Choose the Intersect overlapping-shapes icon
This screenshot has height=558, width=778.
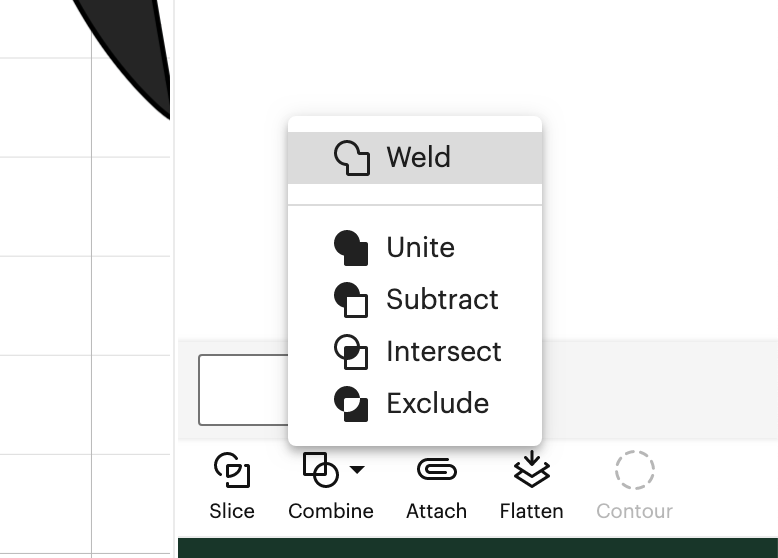(351, 352)
